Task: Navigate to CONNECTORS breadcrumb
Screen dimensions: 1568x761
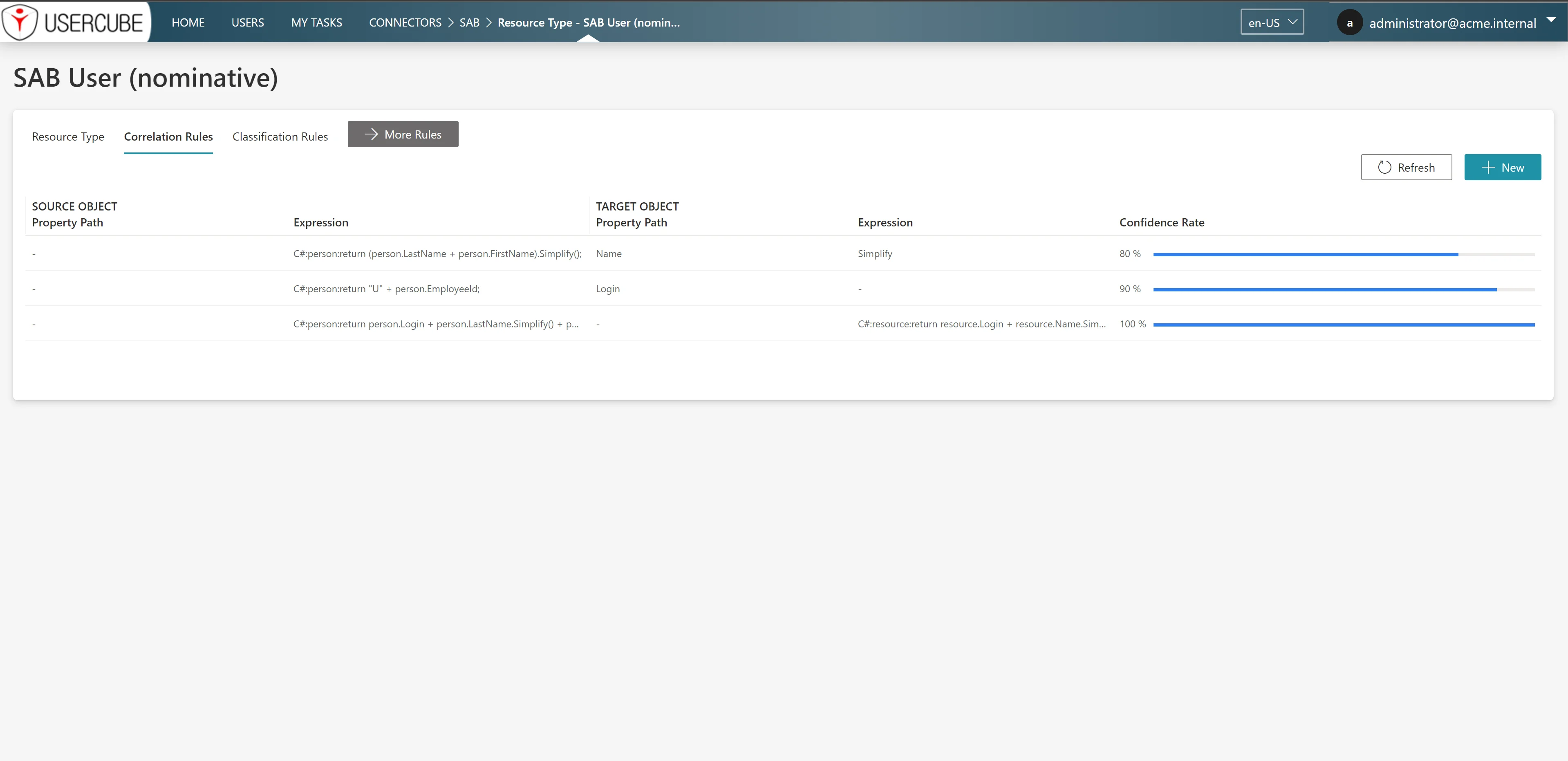Action: (x=405, y=22)
